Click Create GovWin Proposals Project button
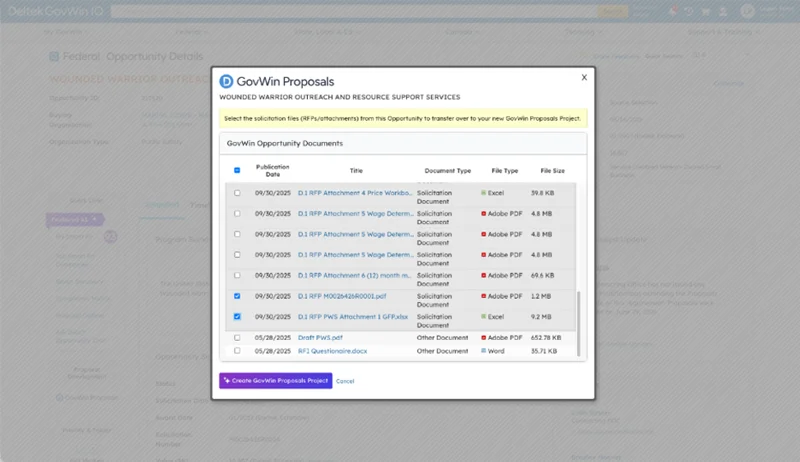Viewport: 800px width, 462px height. coord(276,380)
